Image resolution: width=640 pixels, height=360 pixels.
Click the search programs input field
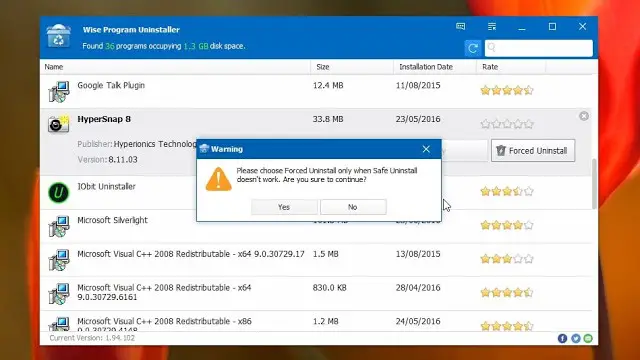(x=539, y=48)
